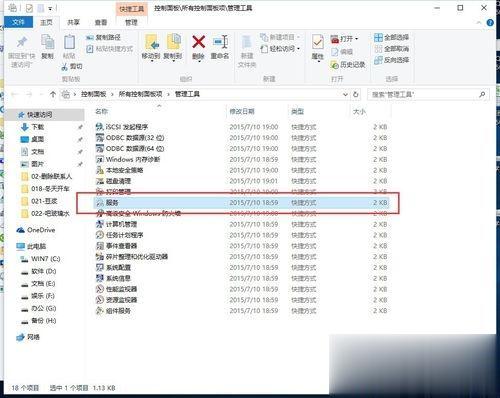Click the 重命名 icon
This screenshot has height=398, width=500.
220,42
